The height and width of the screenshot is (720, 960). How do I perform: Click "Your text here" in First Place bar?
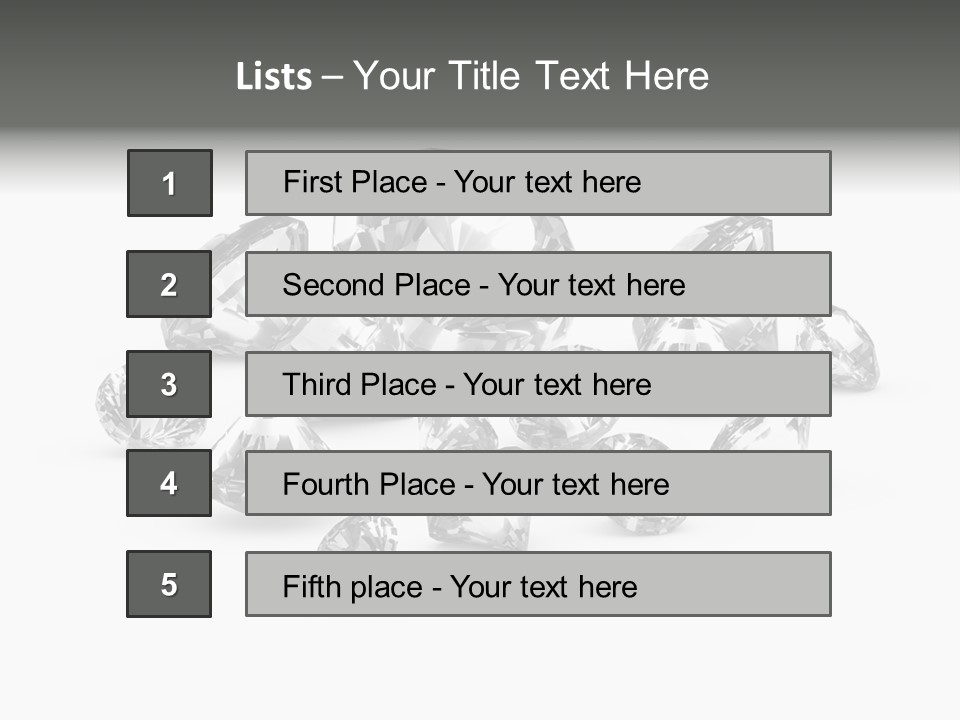coord(547,182)
